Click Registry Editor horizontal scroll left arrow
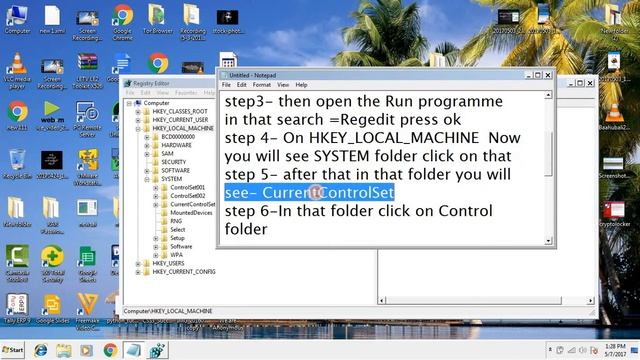The image size is (640, 360). tap(382, 301)
